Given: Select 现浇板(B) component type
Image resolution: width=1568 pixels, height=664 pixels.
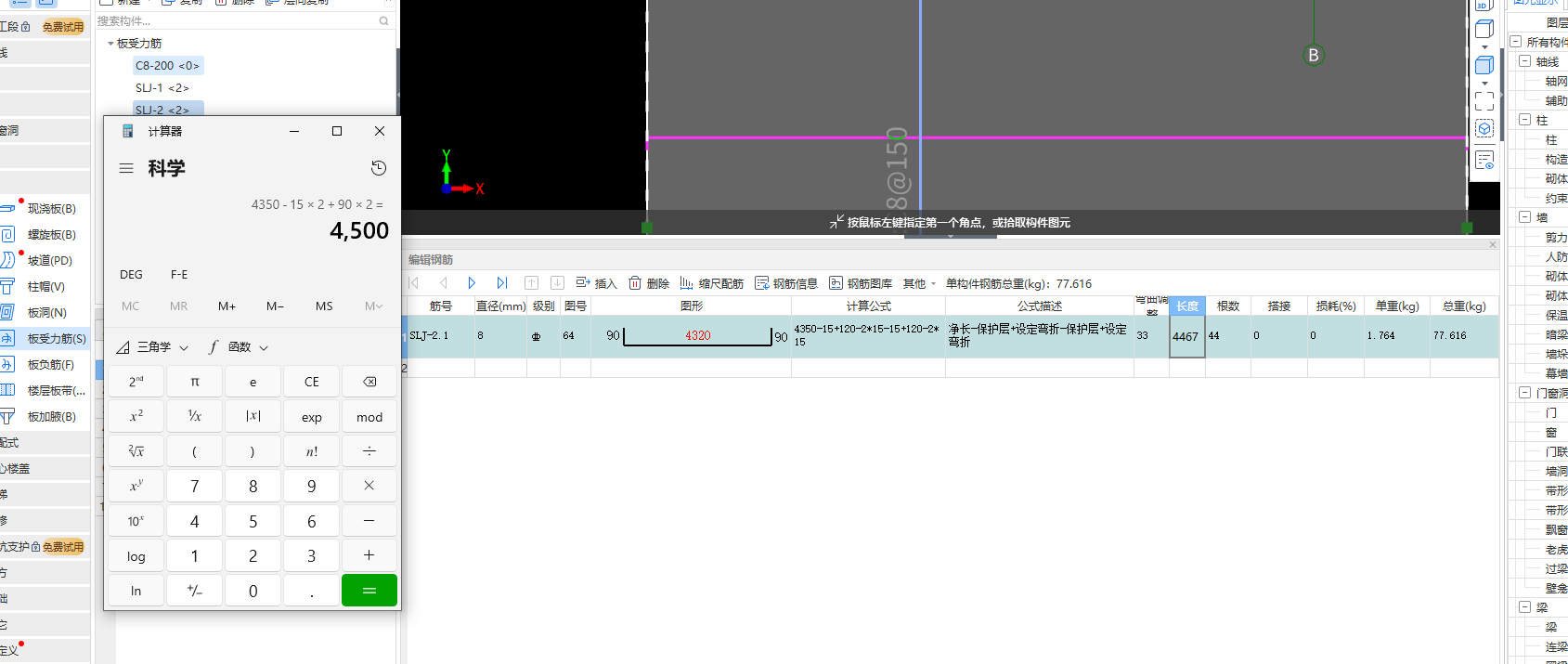Looking at the screenshot, I should (x=44, y=209).
